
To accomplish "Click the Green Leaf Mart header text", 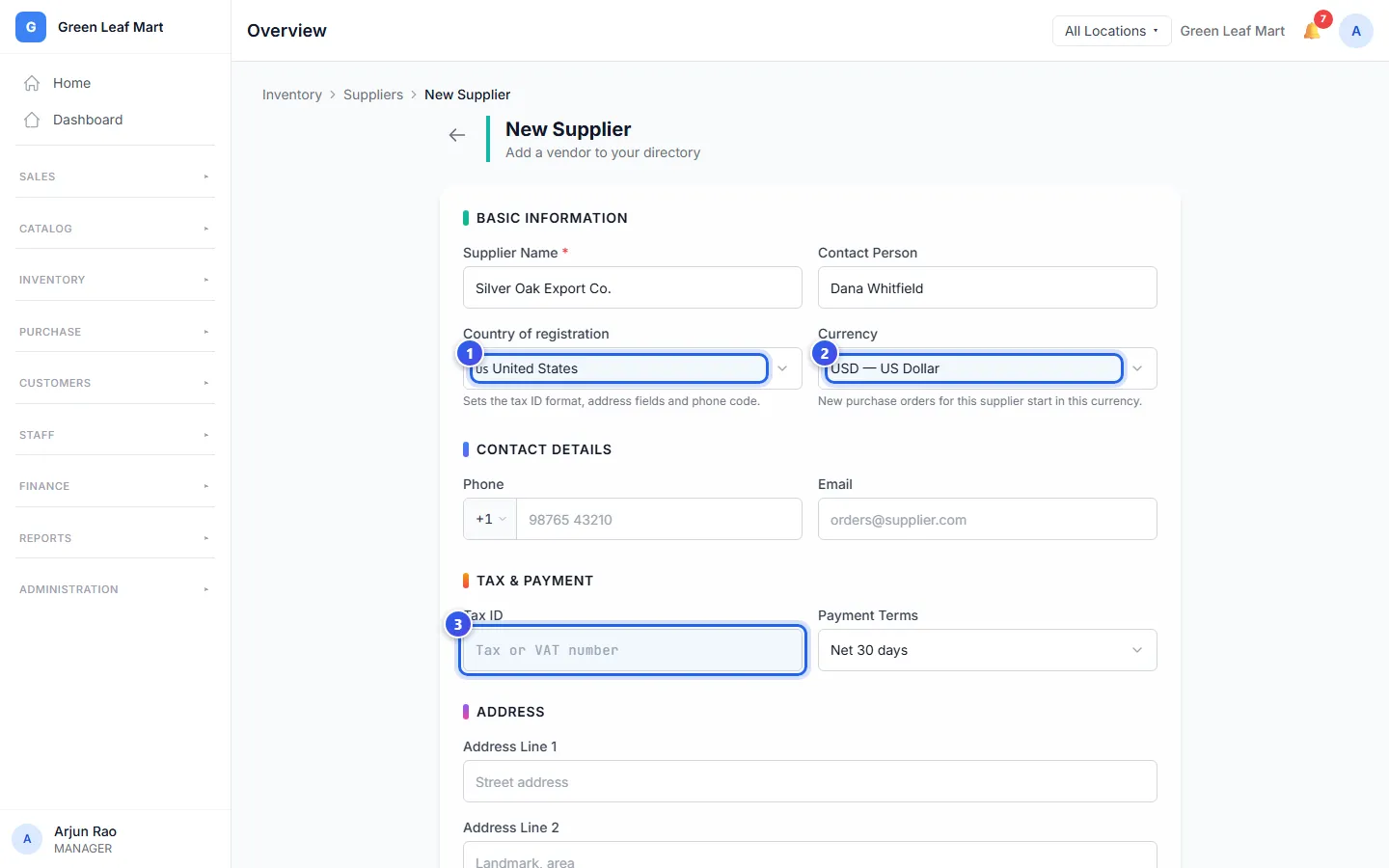I will pyautogui.click(x=1233, y=31).
